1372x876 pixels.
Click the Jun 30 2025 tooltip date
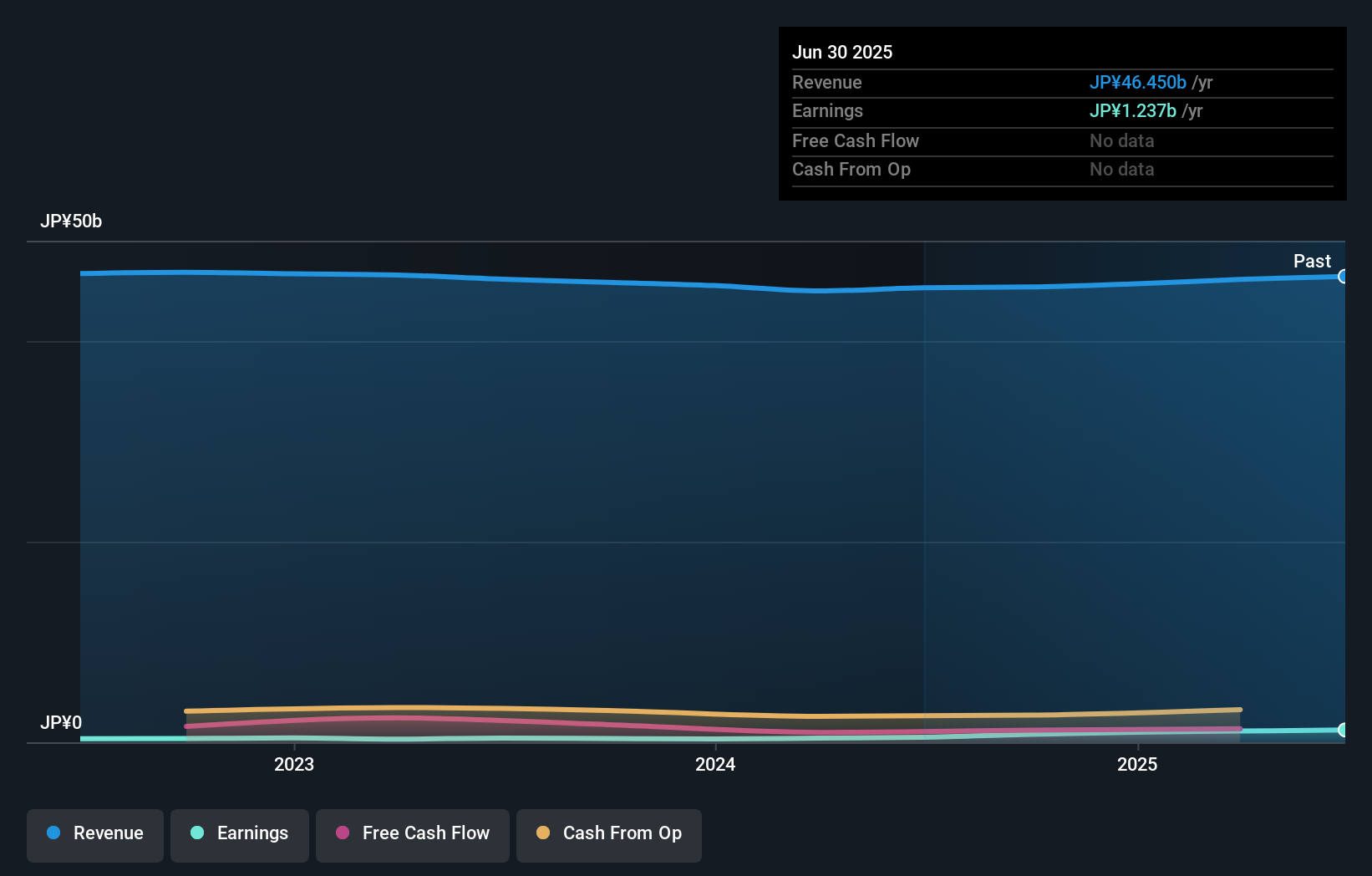click(842, 53)
